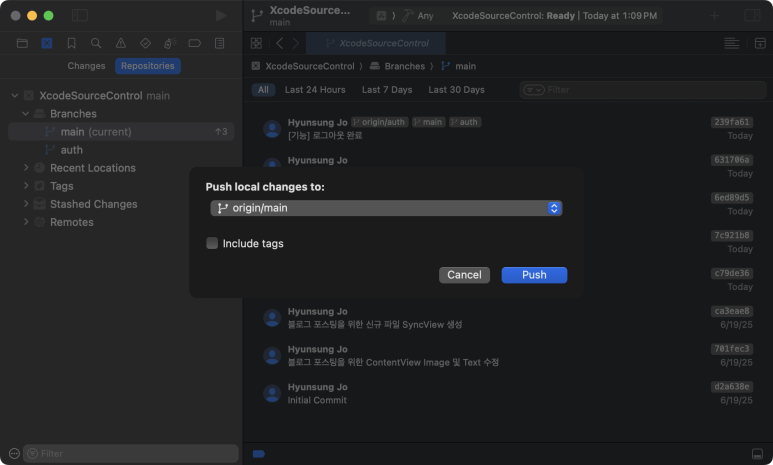Open the Find navigator magnifier icon
Viewport: 773px width, 465px height.
(96, 43)
